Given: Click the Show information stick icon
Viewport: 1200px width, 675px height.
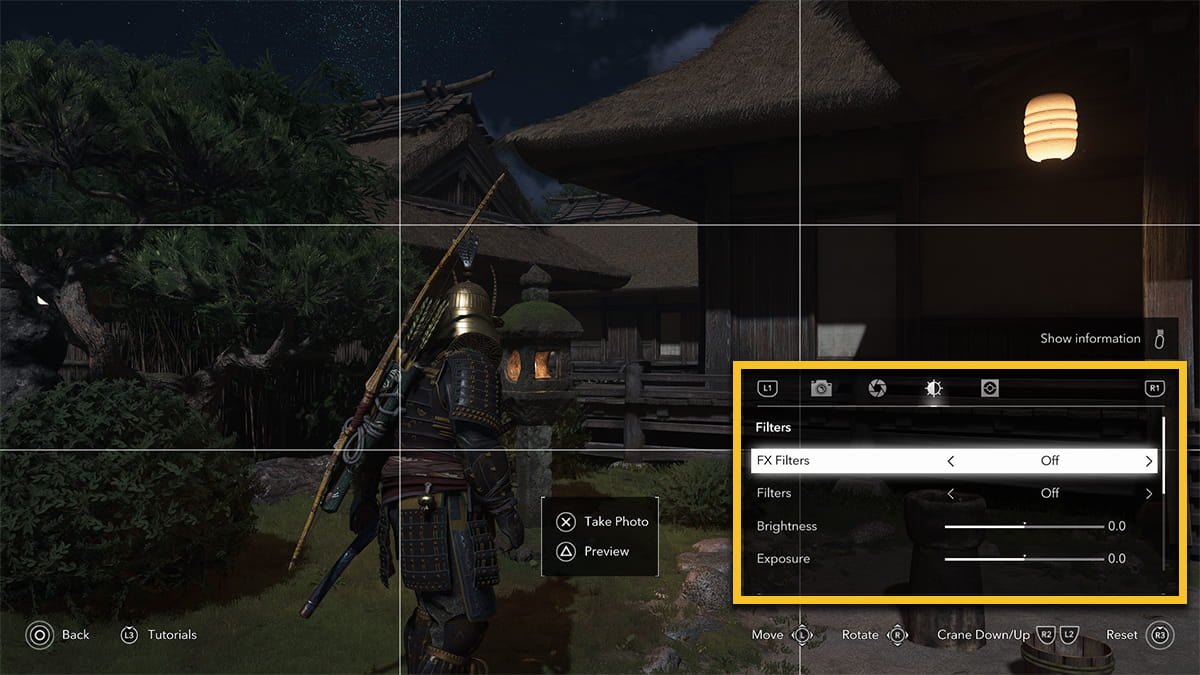Looking at the screenshot, I should coord(1160,338).
